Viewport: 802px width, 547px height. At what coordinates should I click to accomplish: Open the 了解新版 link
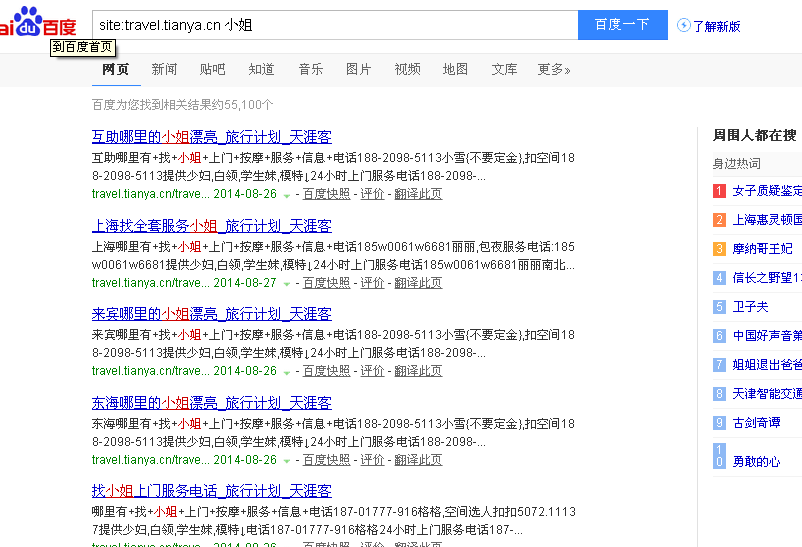717,26
